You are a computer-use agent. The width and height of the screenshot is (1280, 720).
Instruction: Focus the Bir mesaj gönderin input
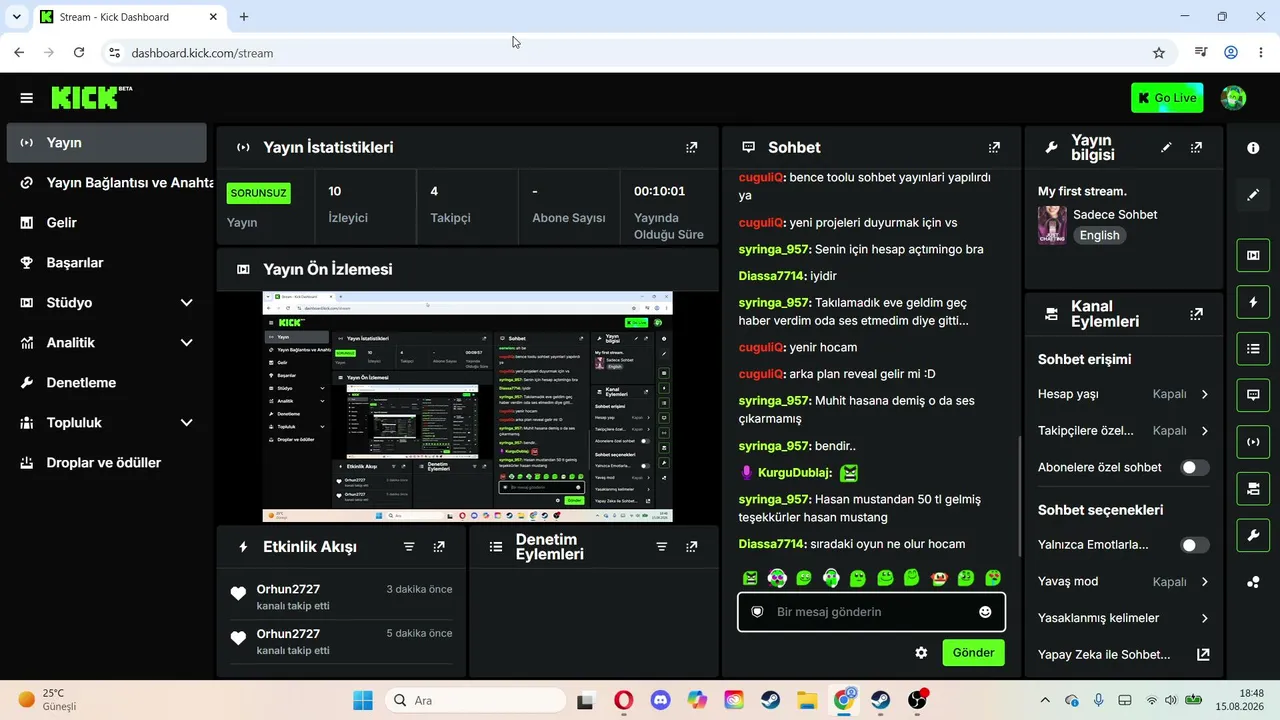(872, 612)
